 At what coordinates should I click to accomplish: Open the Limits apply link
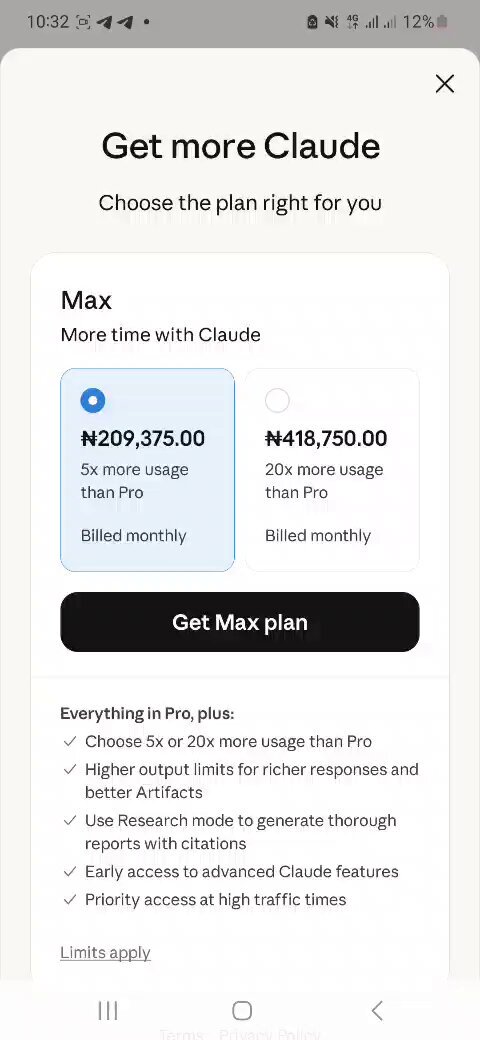[x=105, y=952]
